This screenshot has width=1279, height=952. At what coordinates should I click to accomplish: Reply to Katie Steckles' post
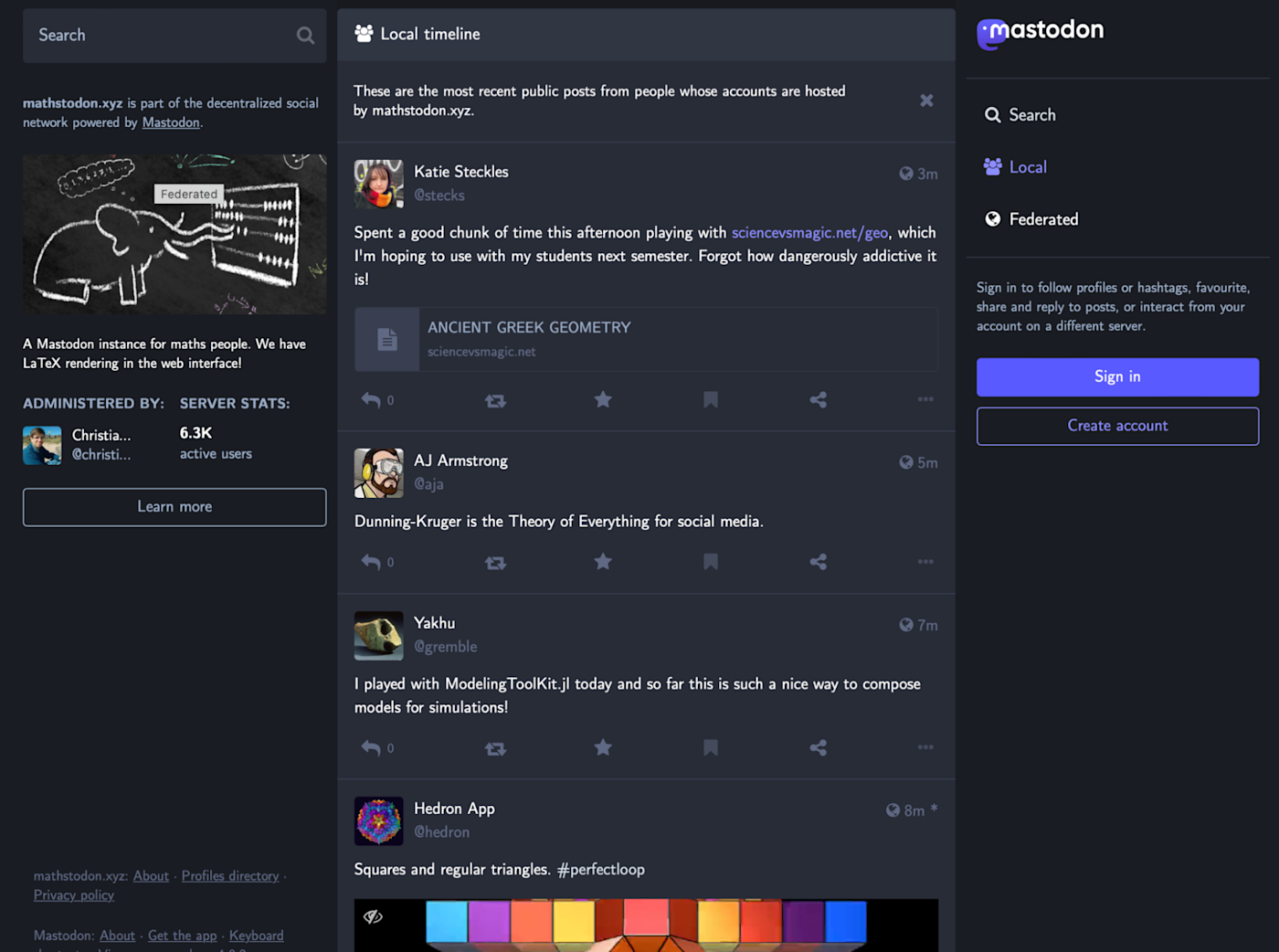371,400
